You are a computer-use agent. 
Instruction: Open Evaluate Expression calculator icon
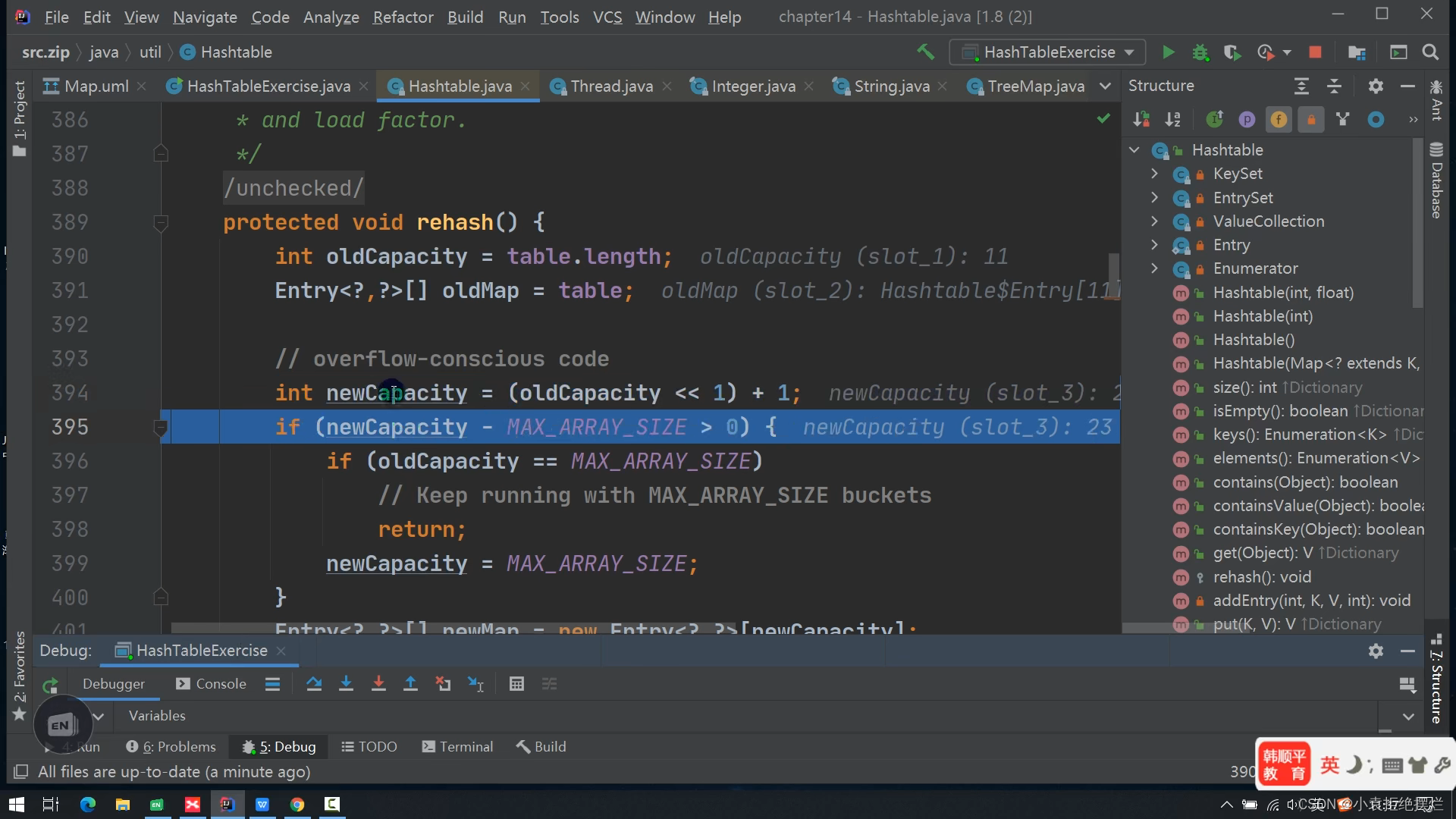(516, 684)
